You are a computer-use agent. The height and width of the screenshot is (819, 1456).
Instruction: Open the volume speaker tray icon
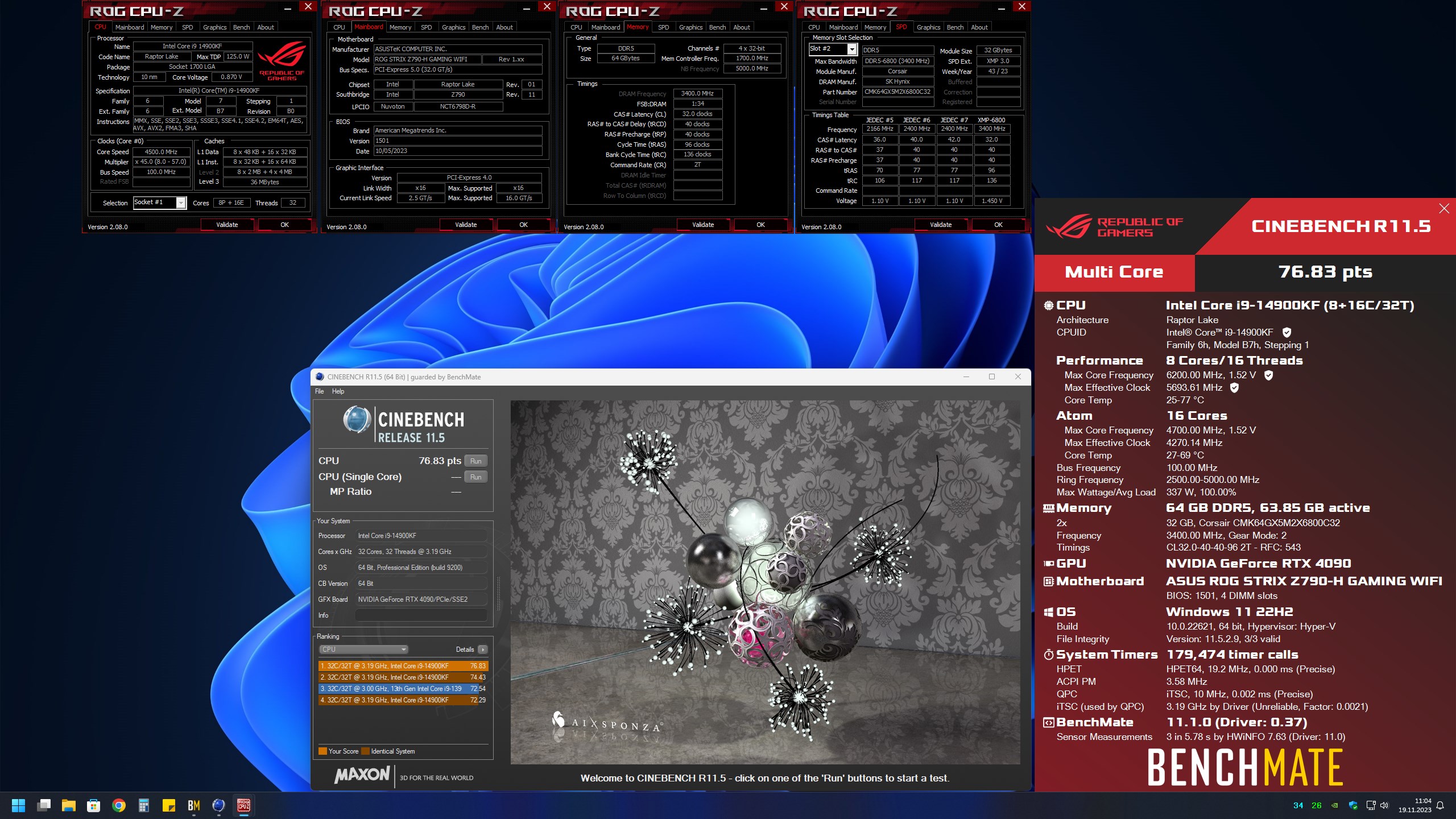click(1385, 805)
